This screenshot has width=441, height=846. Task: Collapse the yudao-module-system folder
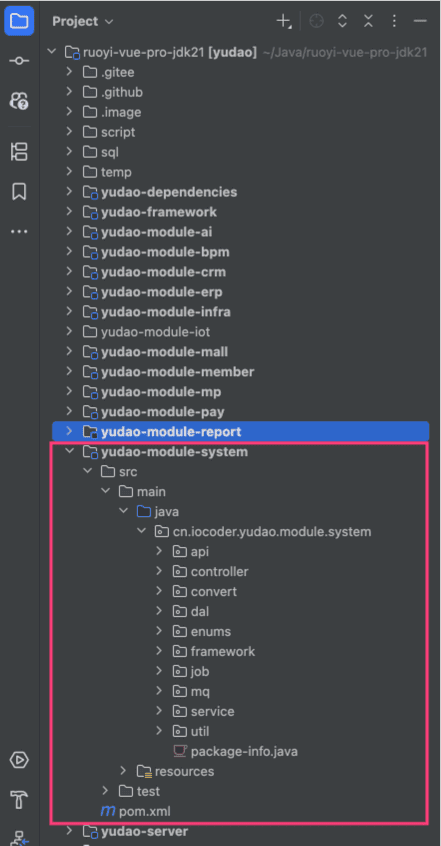(69, 451)
